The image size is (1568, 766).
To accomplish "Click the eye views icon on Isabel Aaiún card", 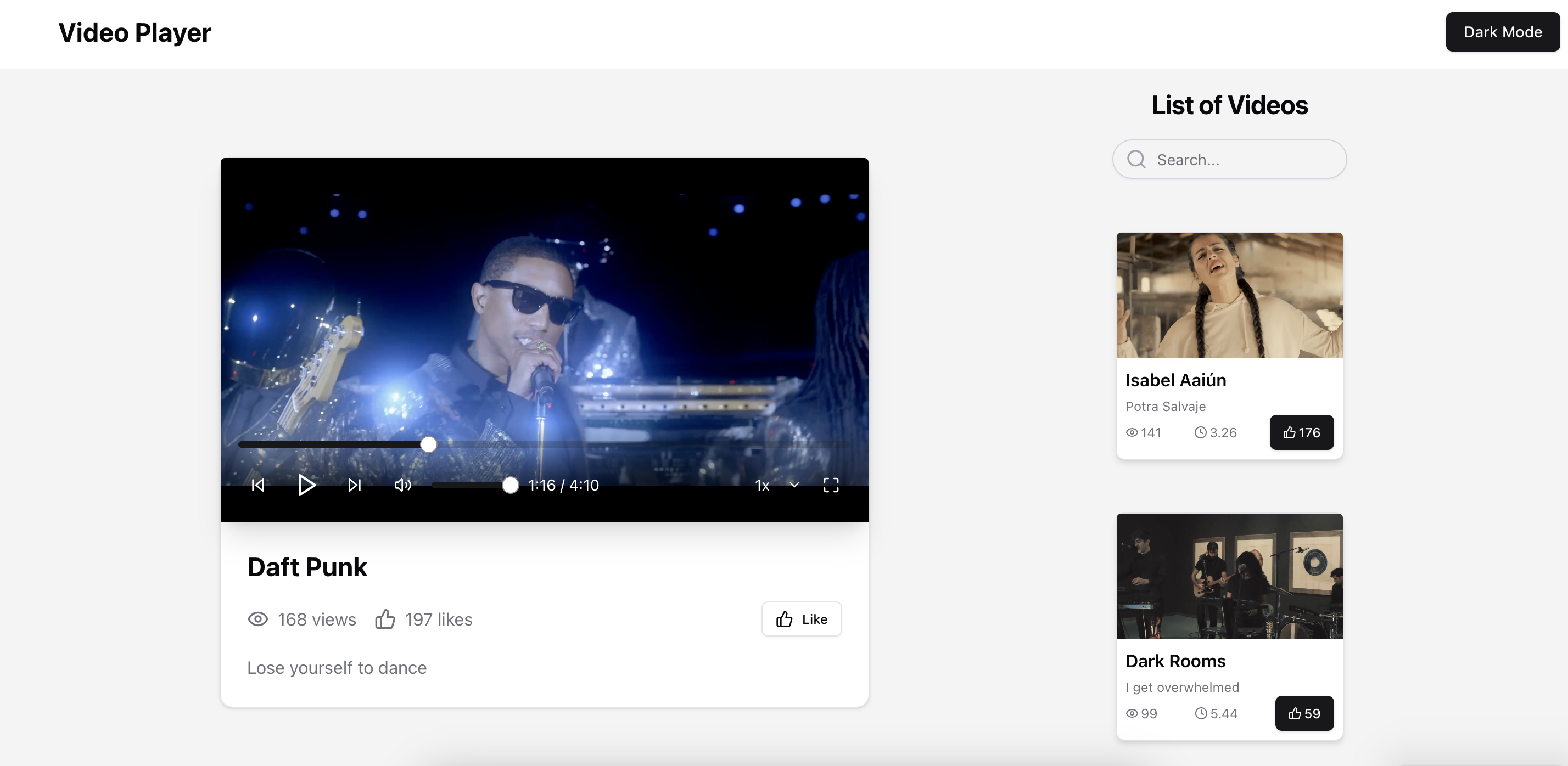I will (1132, 432).
